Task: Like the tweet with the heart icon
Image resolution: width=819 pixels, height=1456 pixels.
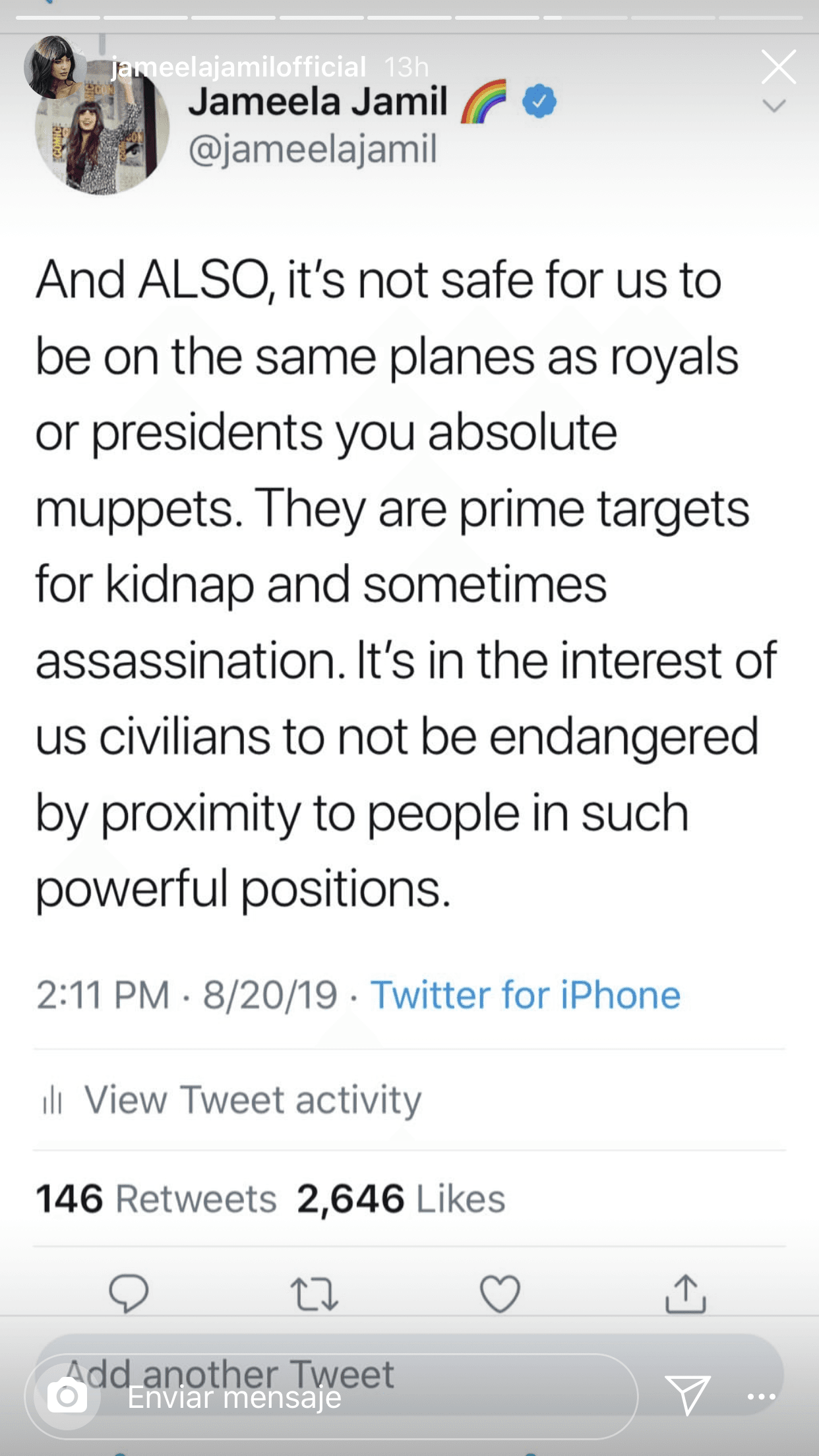Action: coord(500,1293)
